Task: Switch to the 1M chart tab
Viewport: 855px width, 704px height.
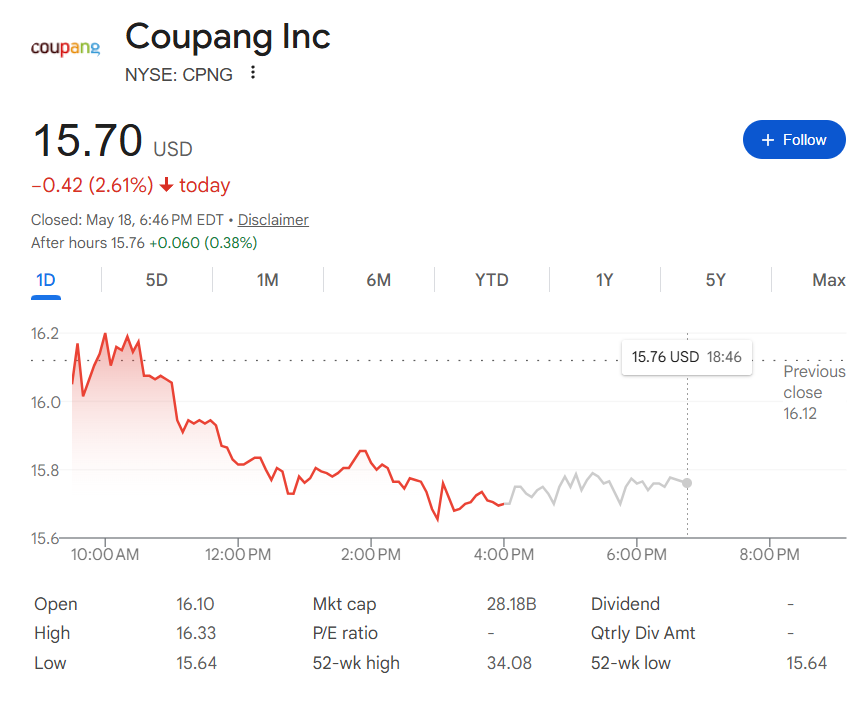Action: click(x=268, y=280)
